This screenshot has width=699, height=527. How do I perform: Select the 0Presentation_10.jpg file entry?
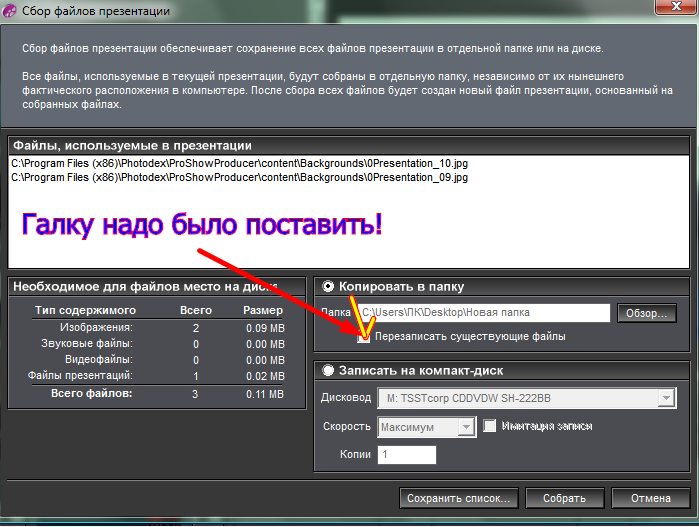click(240, 163)
